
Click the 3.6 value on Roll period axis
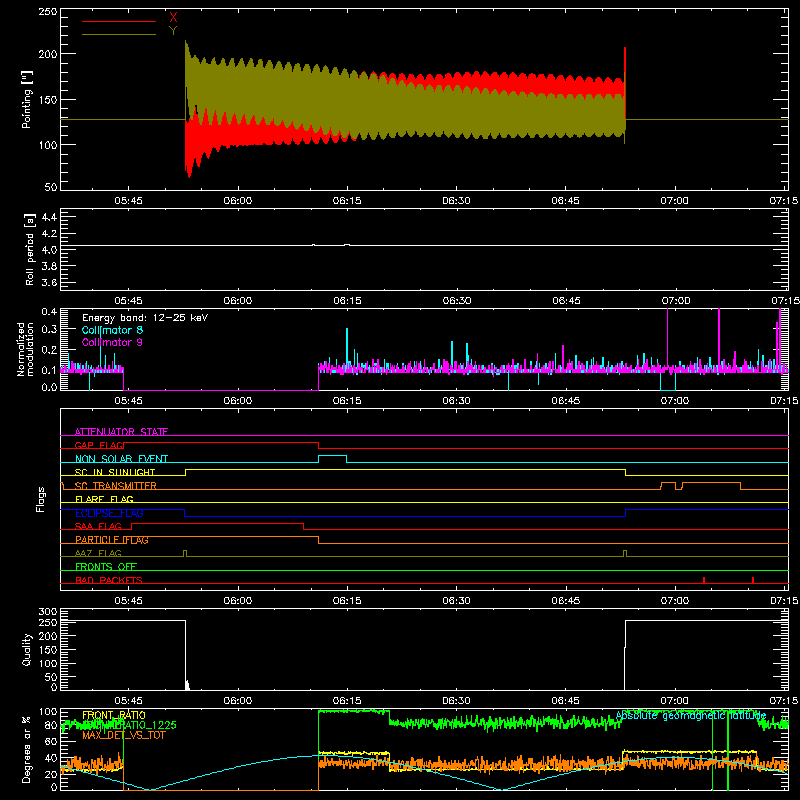tap(49, 282)
